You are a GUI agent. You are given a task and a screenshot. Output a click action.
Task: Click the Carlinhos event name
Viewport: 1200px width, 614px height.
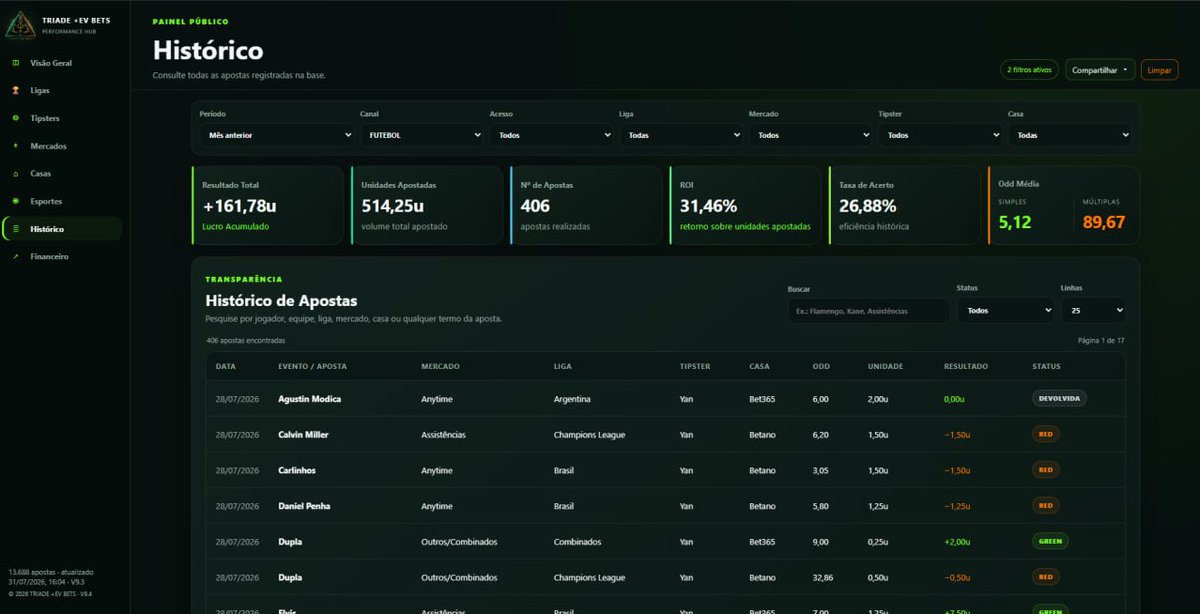[x=296, y=470]
